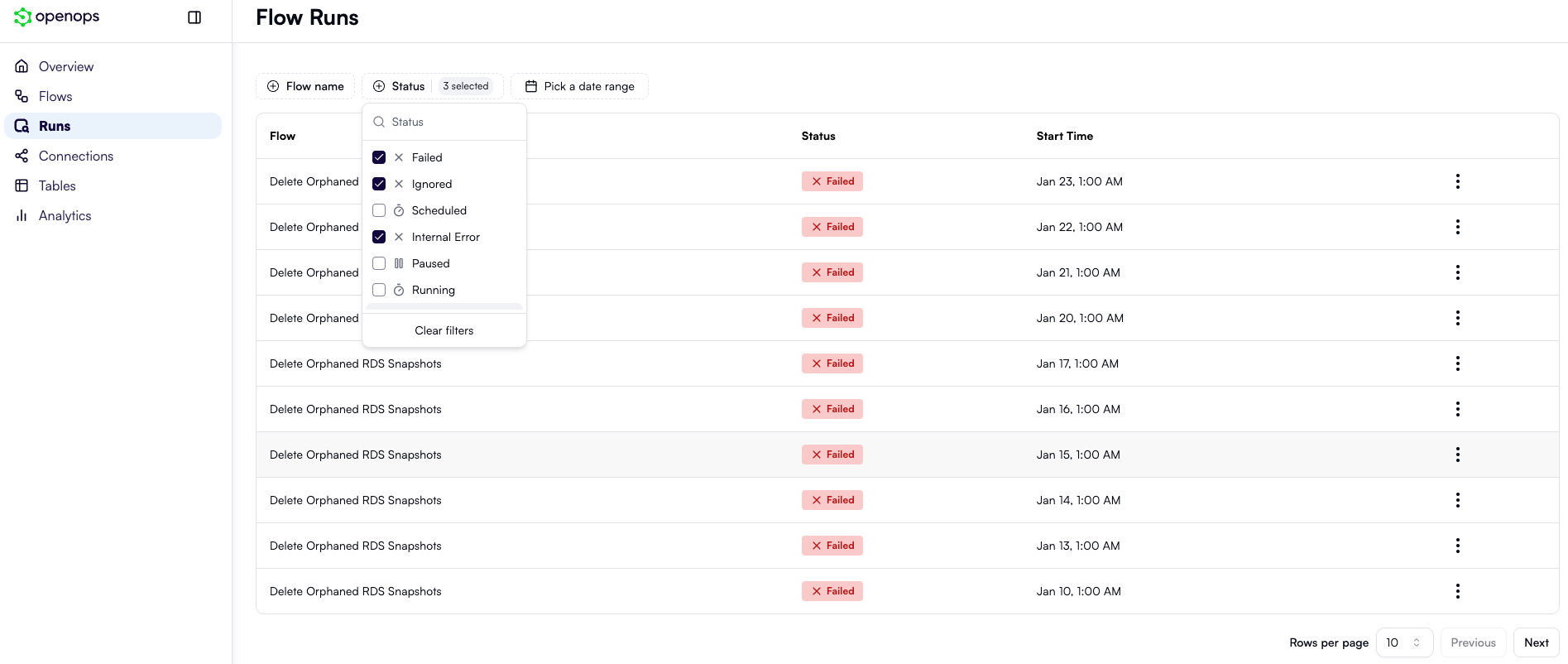Select Runs in the sidebar
The height and width of the screenshot is (664, 1568).
coord(113,126)
